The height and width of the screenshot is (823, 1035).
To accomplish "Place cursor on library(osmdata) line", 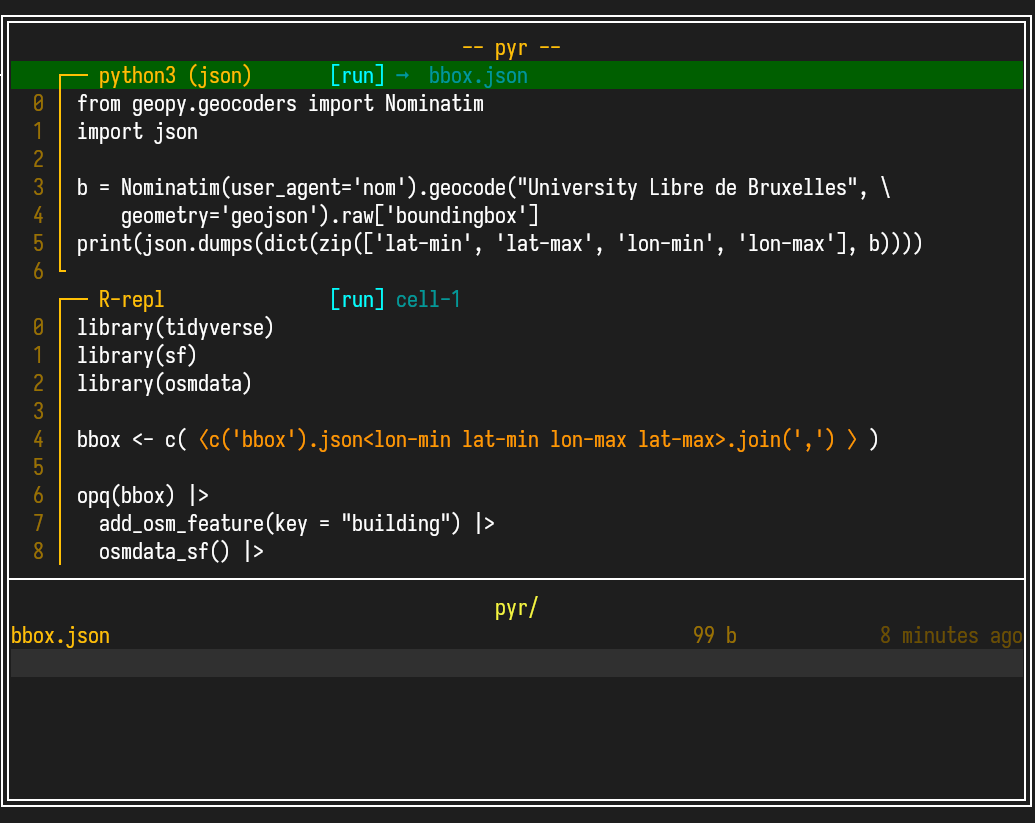I will pos(164,384).
